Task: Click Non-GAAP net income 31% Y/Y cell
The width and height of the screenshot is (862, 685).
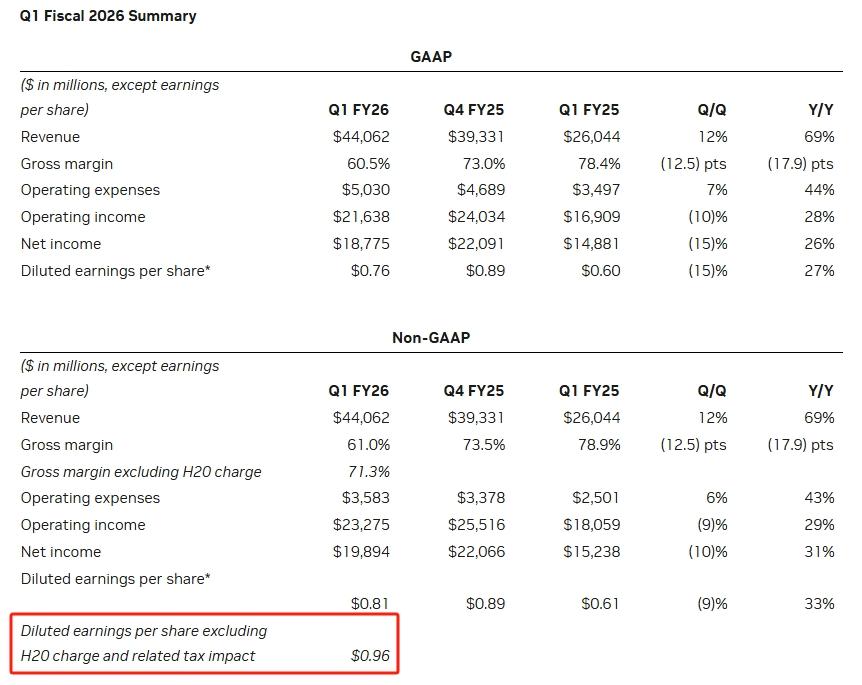Action: coord(819,552)
